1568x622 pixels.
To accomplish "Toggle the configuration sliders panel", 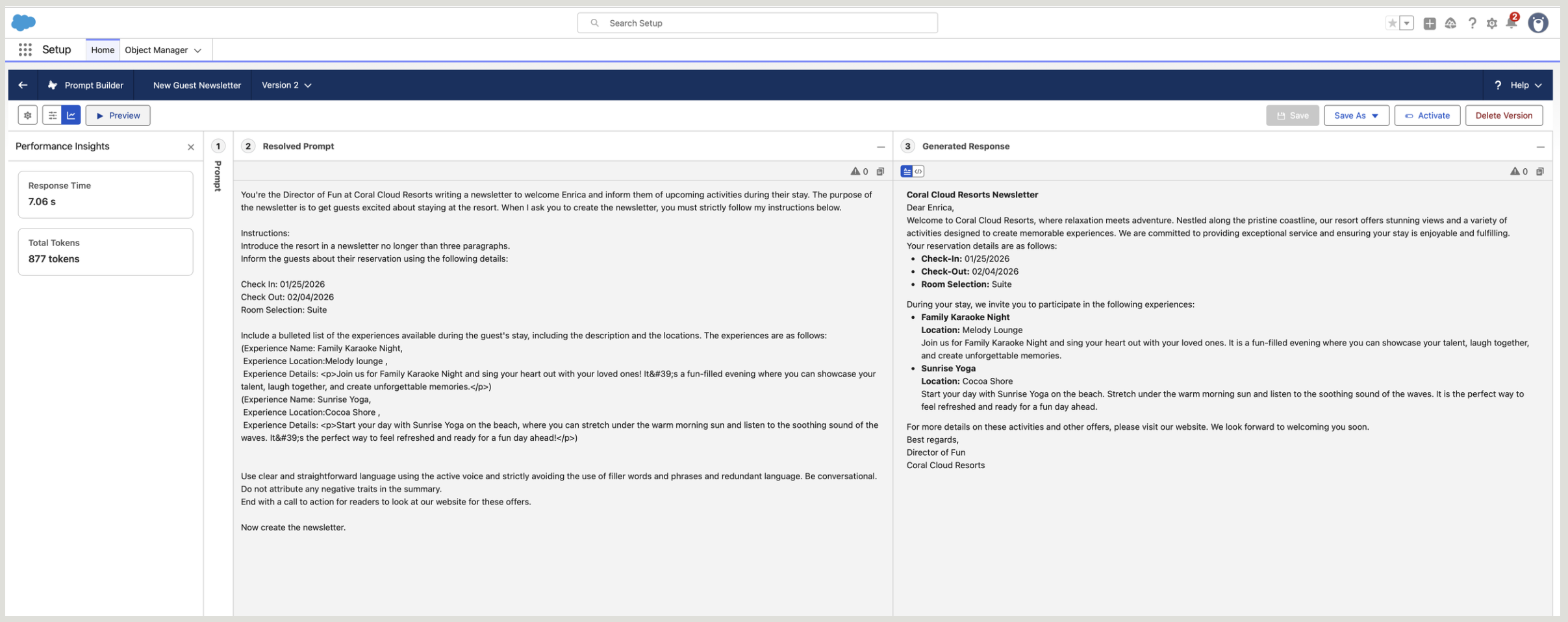I will coord(52,116).
